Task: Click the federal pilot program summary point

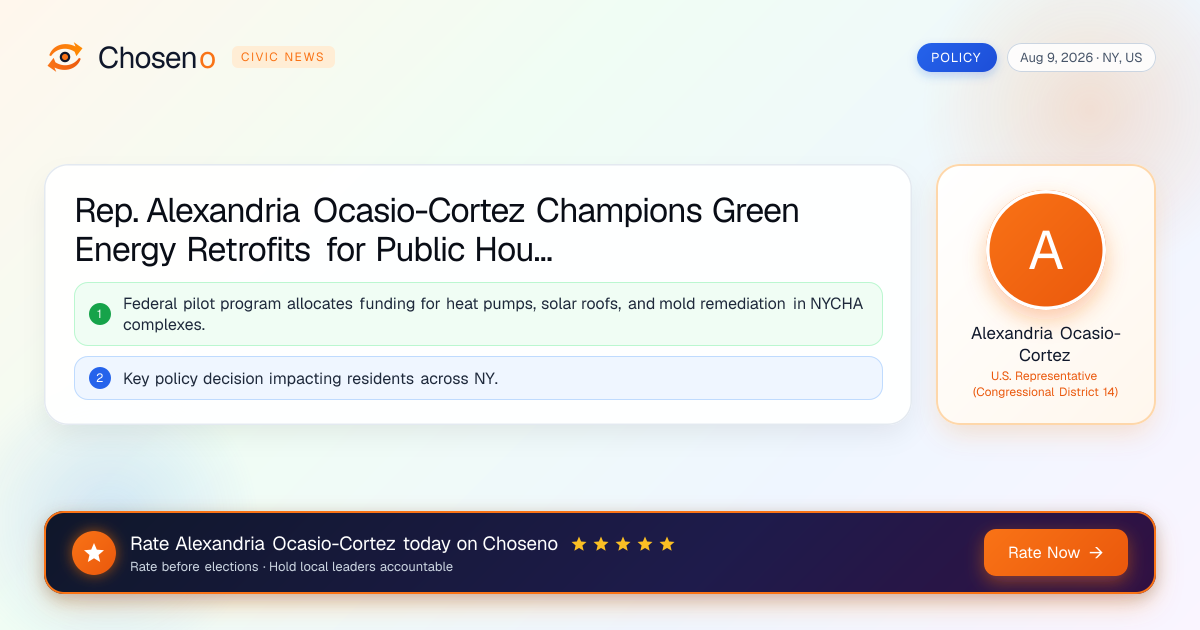Action: 478,314
